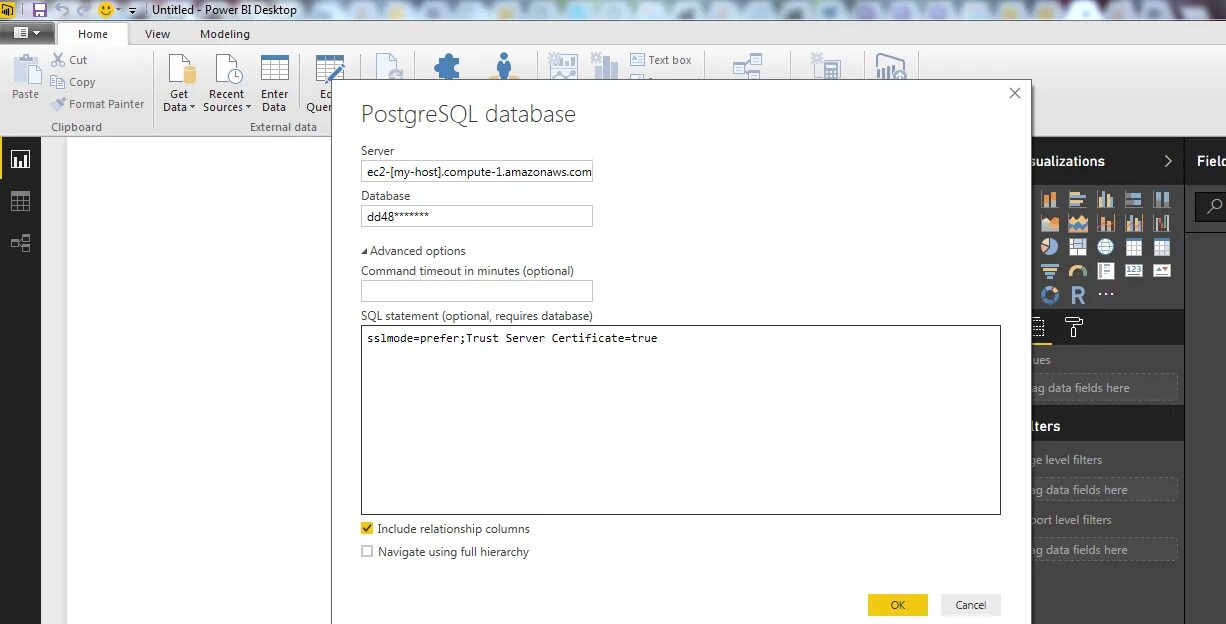The width and height of the screenshot is (1226, 624).
Task: Open Report view from left sidebar
Action: (x=20, y=159)
